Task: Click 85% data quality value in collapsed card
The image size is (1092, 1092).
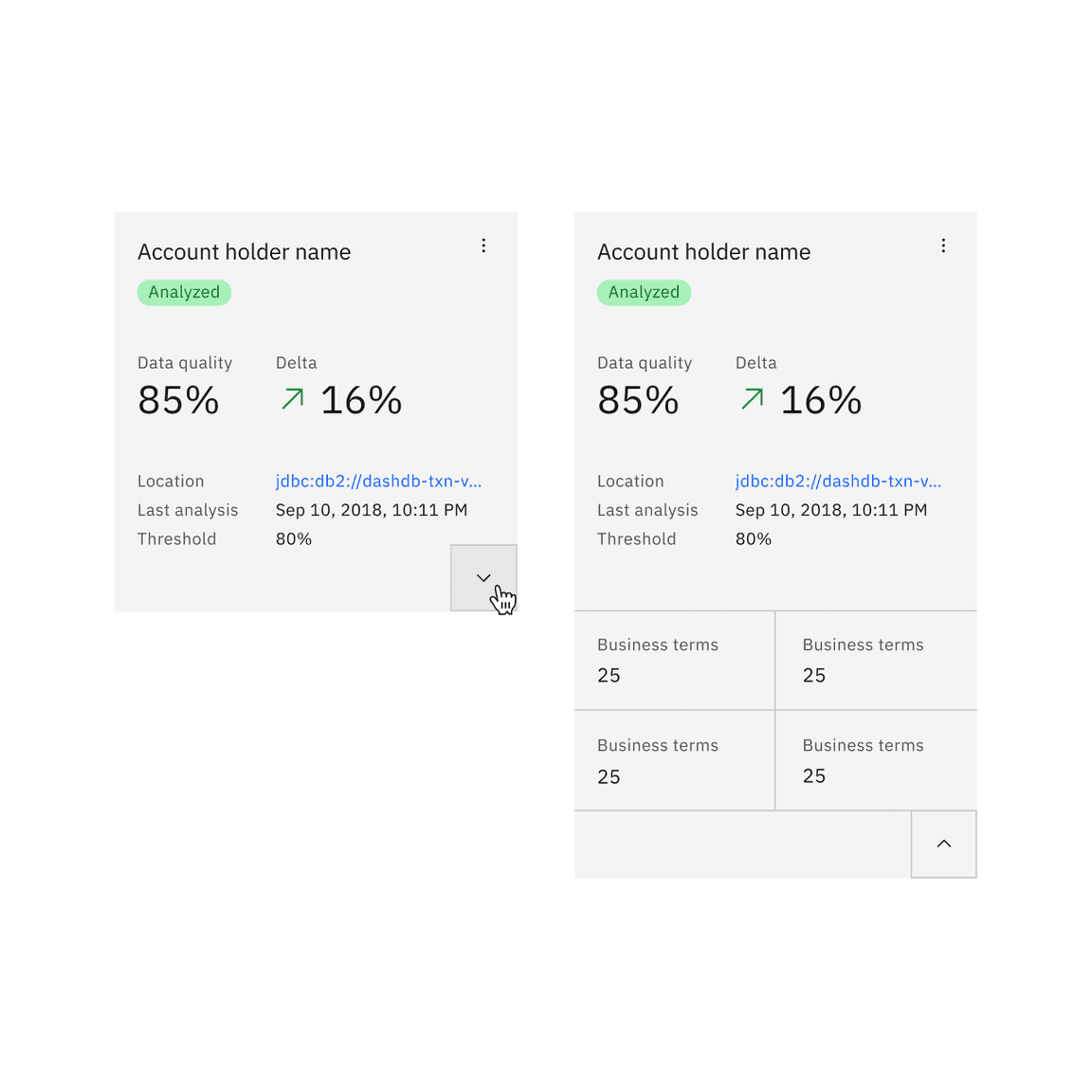Action: tap(178, 400)
